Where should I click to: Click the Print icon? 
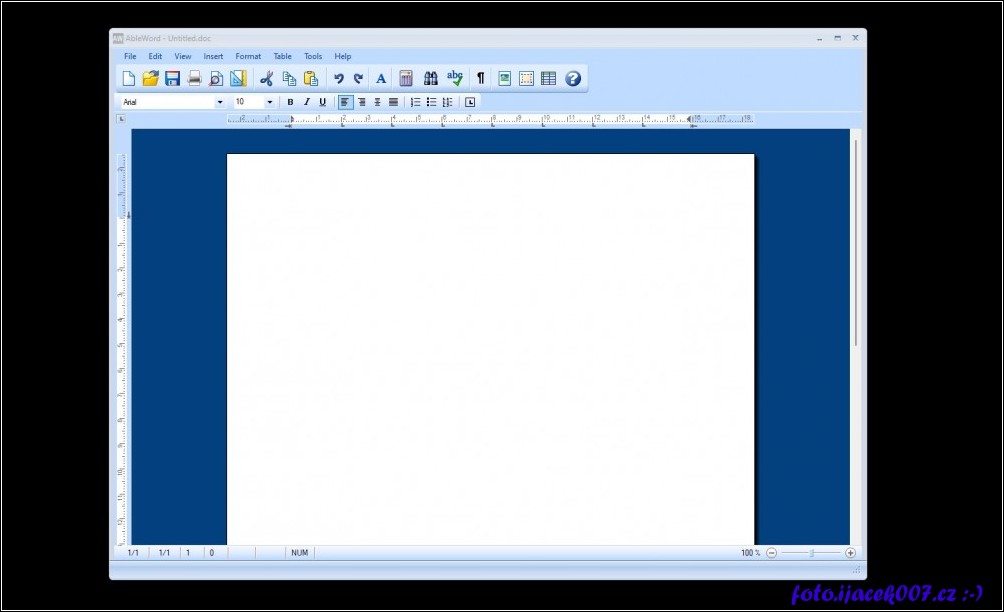(194, 78)
